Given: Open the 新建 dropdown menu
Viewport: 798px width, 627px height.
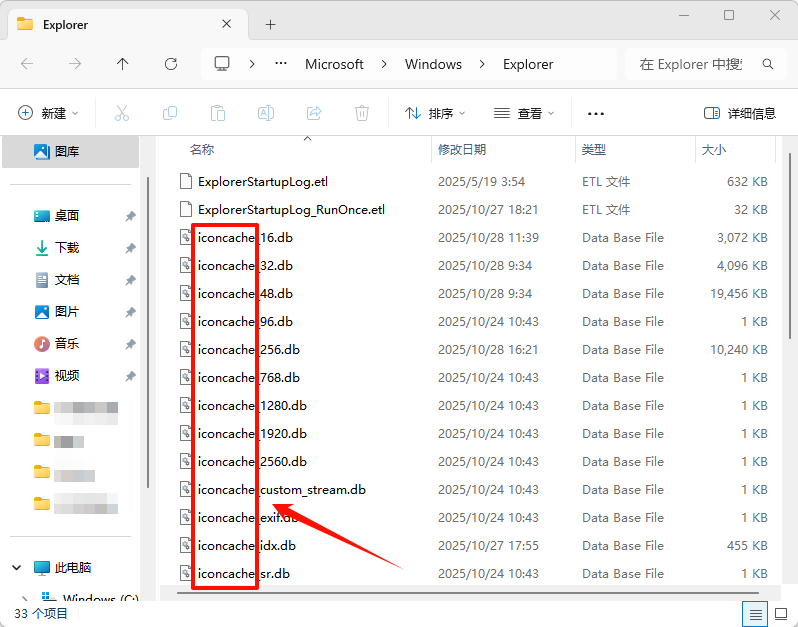Looking at the screenshot, I should (x=49, y=113).
